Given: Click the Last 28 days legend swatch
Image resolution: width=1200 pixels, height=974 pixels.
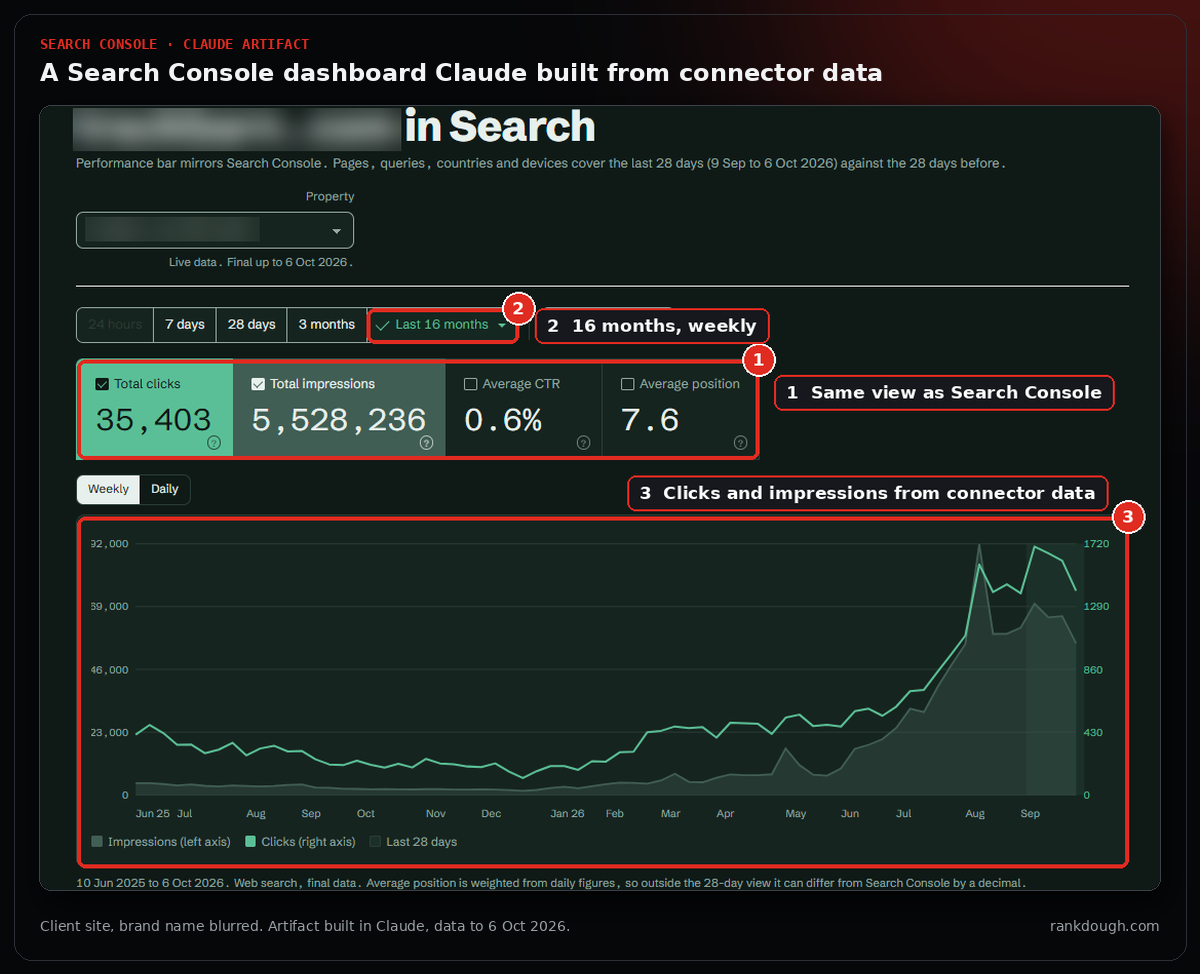Looking at the screenshot, I should click(376, 842).
